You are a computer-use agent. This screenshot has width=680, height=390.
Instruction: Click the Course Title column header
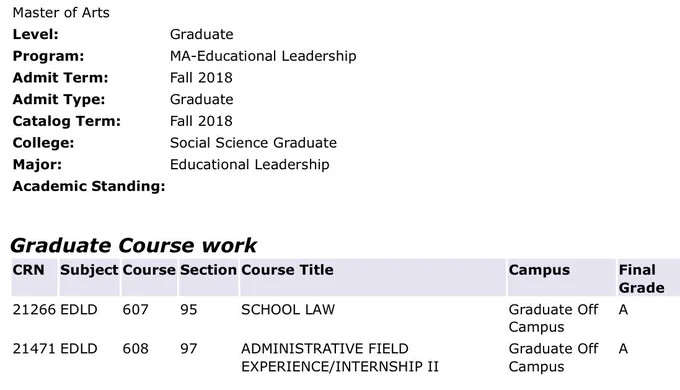point(287,270)
